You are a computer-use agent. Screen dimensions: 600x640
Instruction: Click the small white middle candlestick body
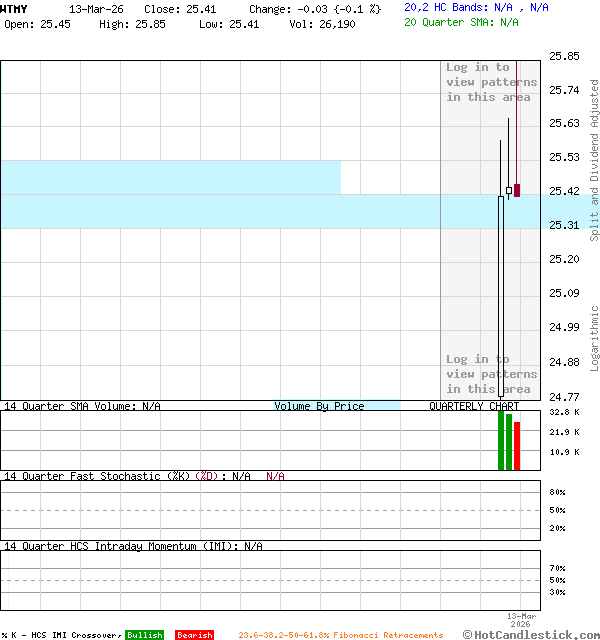pos(509,190)
